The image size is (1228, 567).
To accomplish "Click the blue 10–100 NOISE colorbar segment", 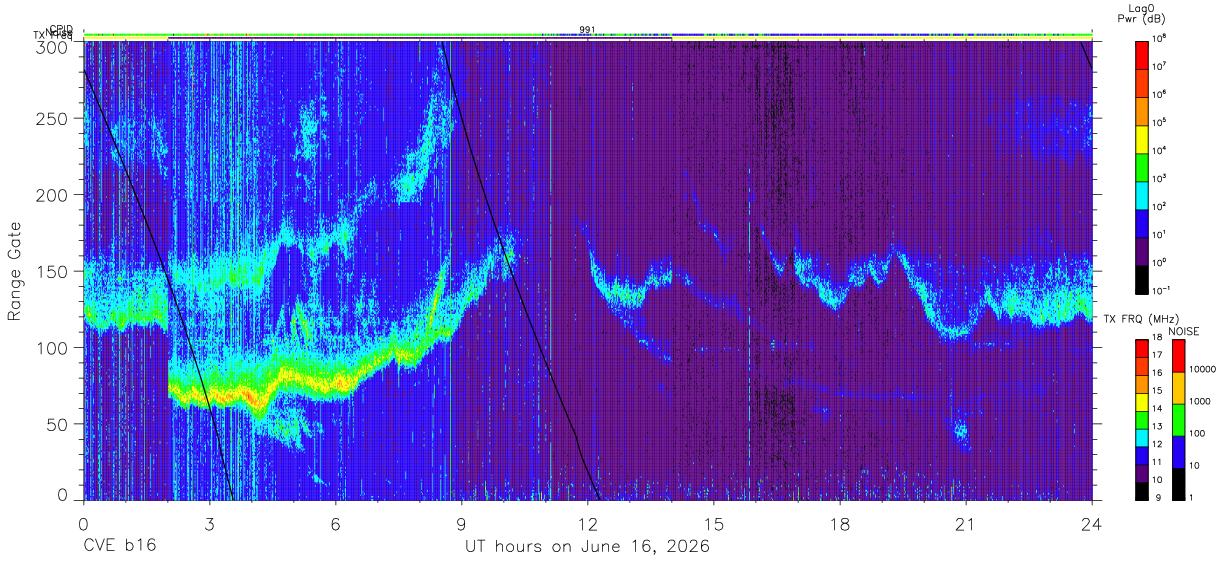I will click(x=1178, y=452).
